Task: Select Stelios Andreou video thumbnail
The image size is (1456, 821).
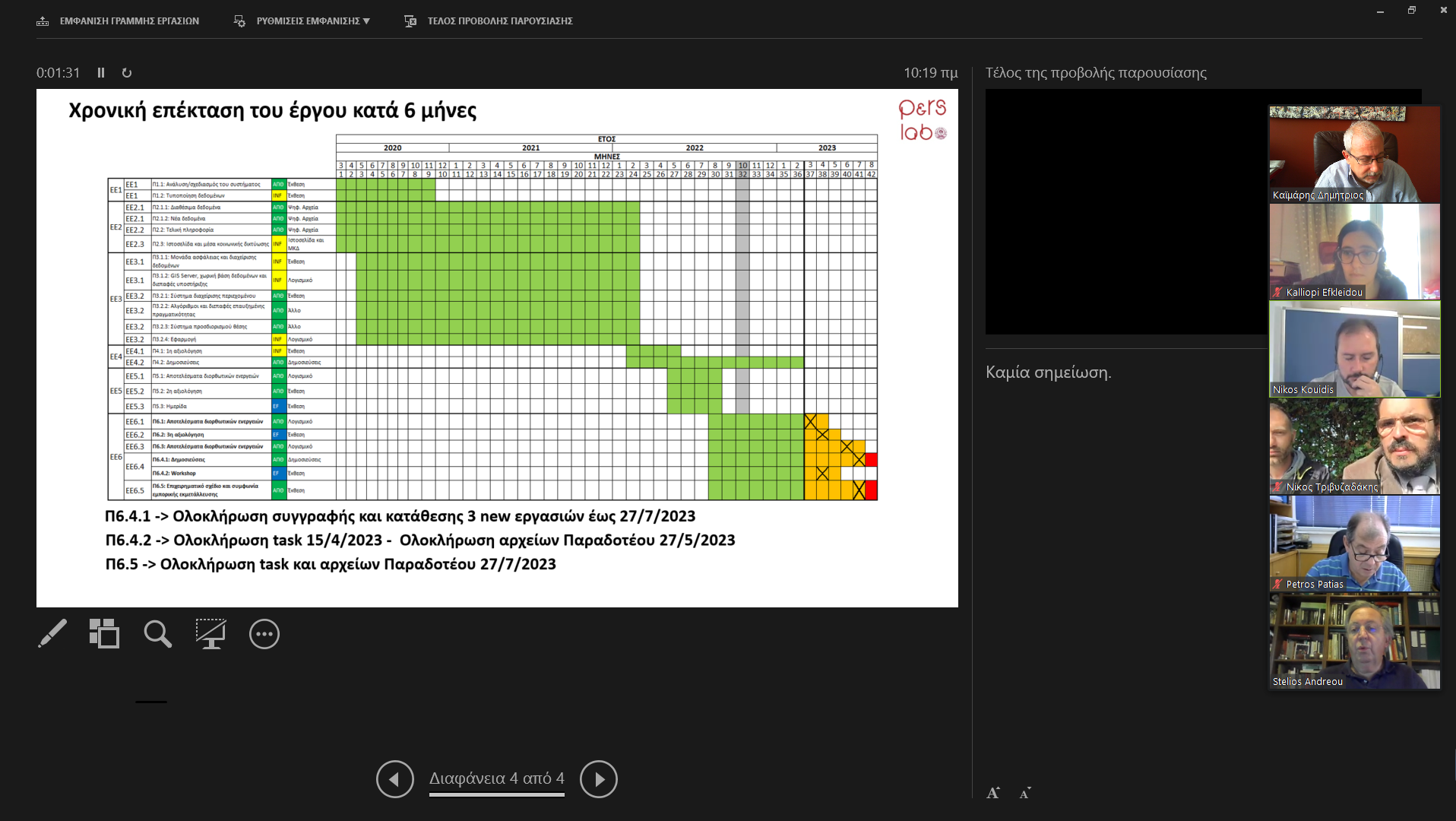Action: (1354, 641)
